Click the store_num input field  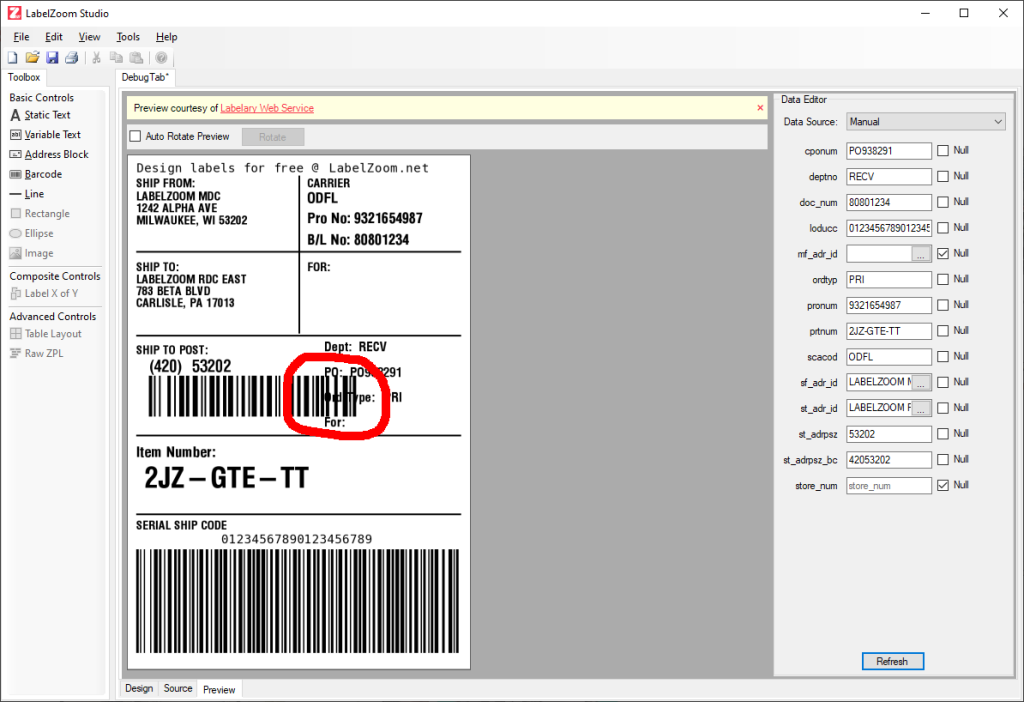(x=888, y=486)
